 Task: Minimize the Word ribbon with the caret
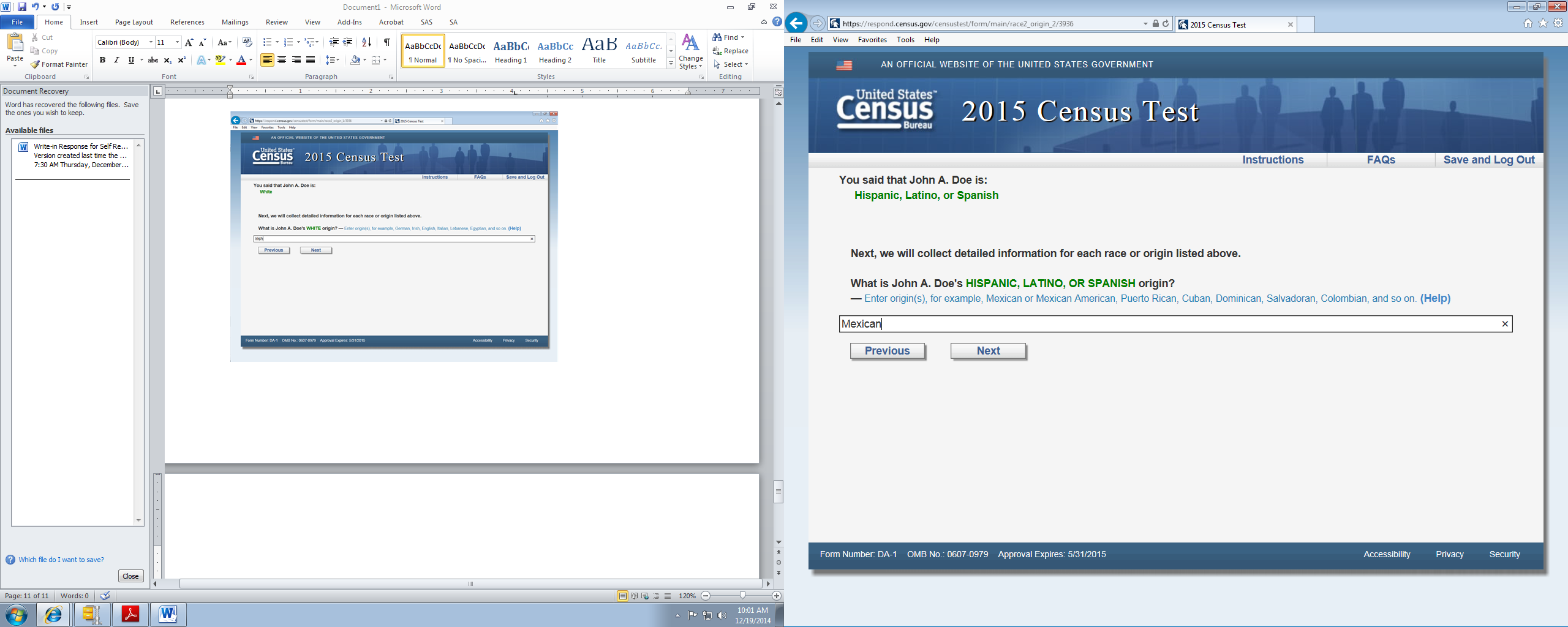764,22
